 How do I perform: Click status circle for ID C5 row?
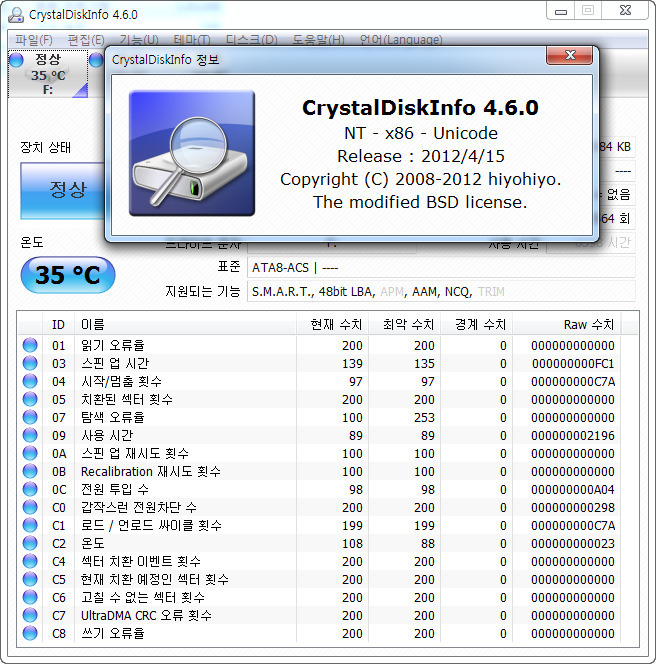pyautogui.click(x=30, y=579)
